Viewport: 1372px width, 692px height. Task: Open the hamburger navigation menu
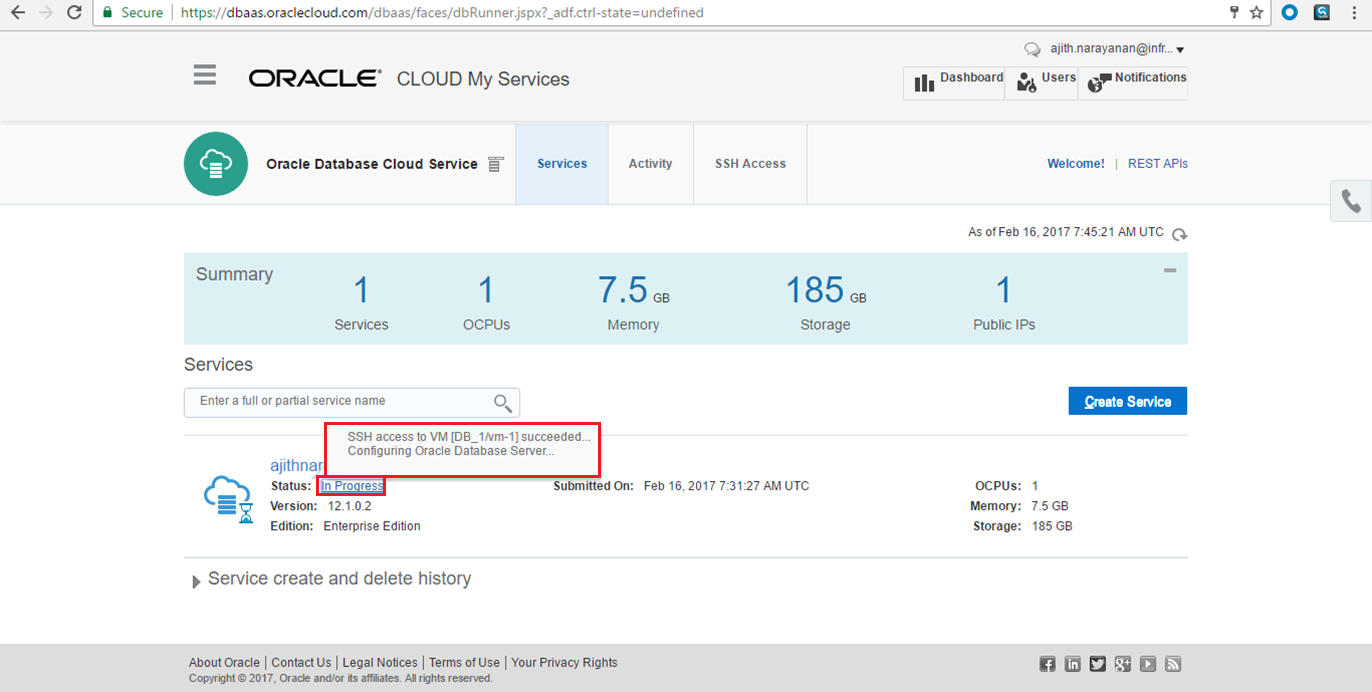205,75
